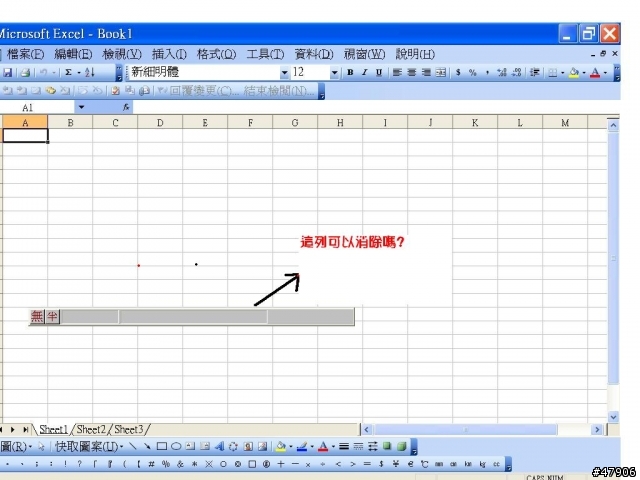
Task: Click the Insert Clip Art icon
Action: tap(248, 447)
